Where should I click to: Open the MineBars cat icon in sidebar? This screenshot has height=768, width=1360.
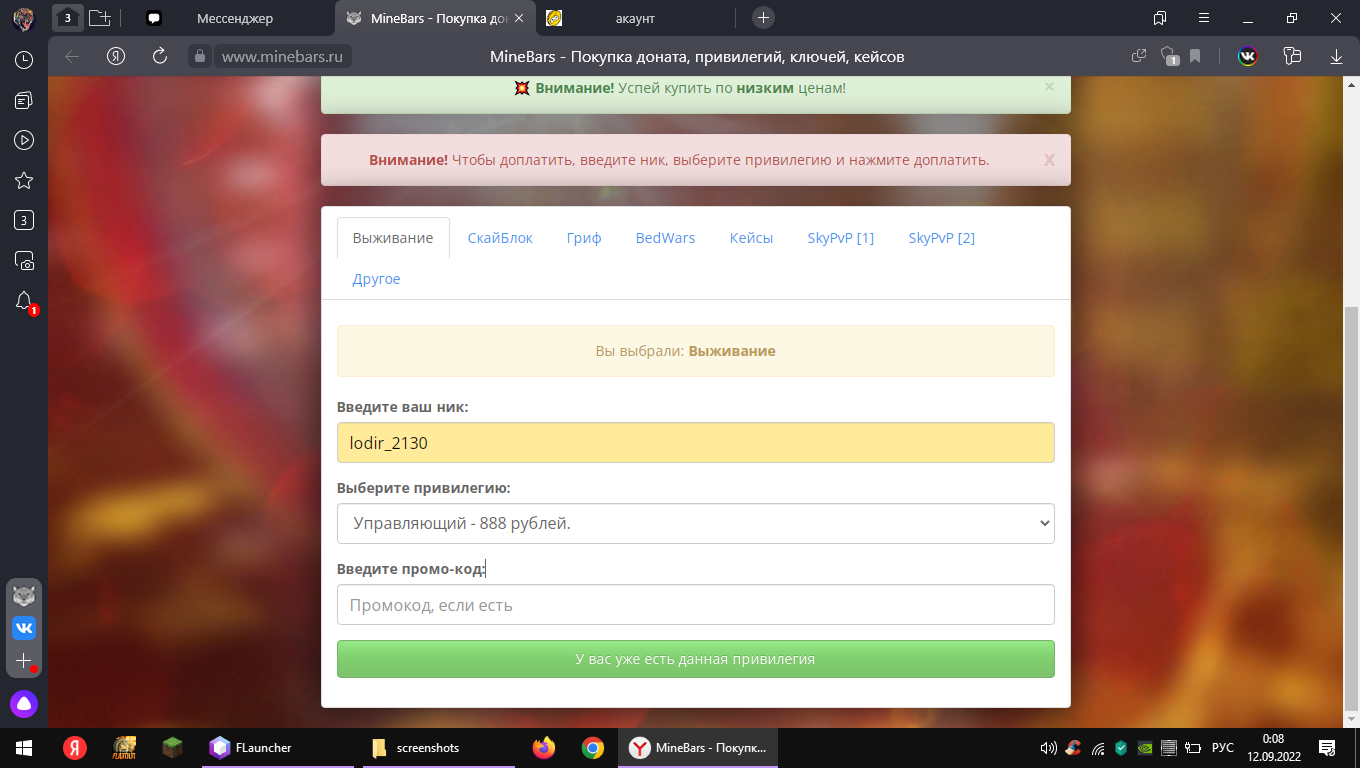[x=24, y=596]
